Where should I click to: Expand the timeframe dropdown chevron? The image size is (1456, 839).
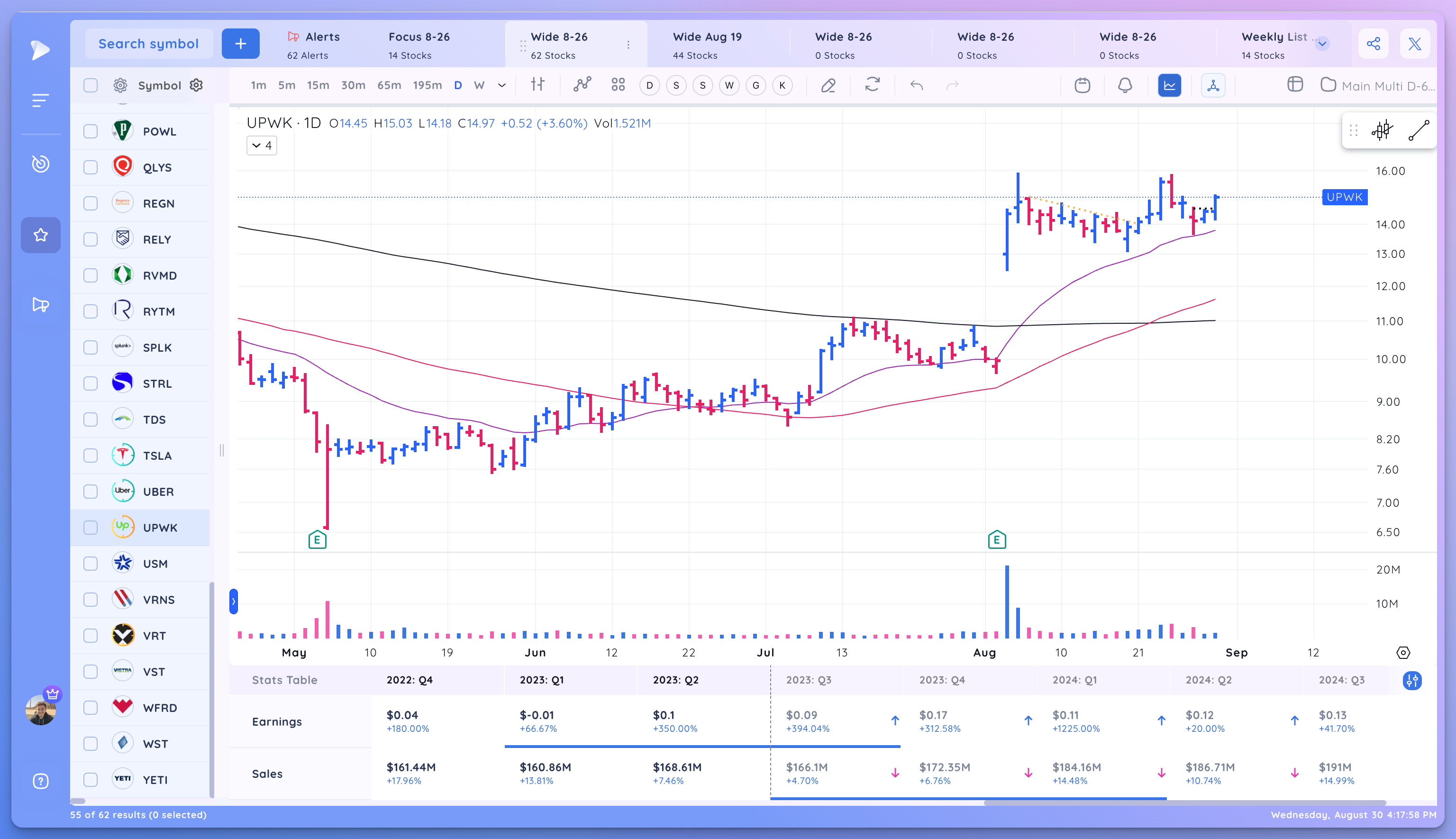pos(502,85)
